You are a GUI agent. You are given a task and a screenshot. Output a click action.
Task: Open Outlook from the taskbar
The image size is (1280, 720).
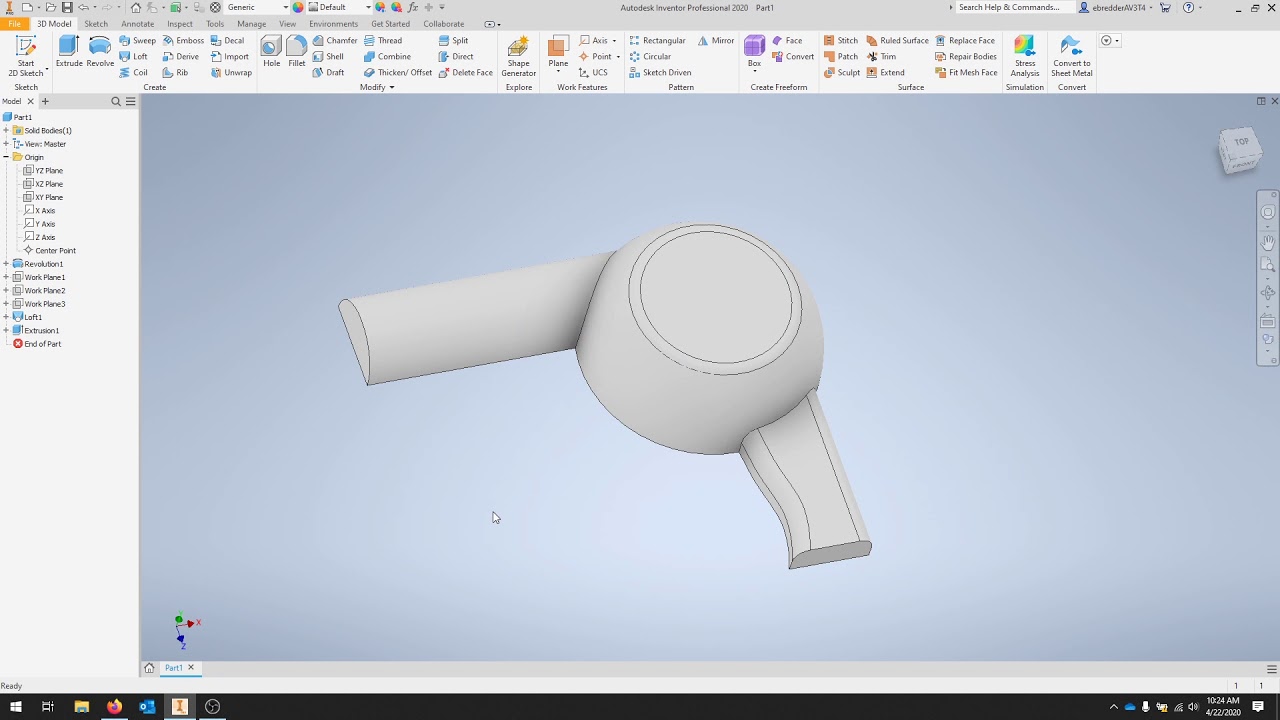tap(147, 706)
